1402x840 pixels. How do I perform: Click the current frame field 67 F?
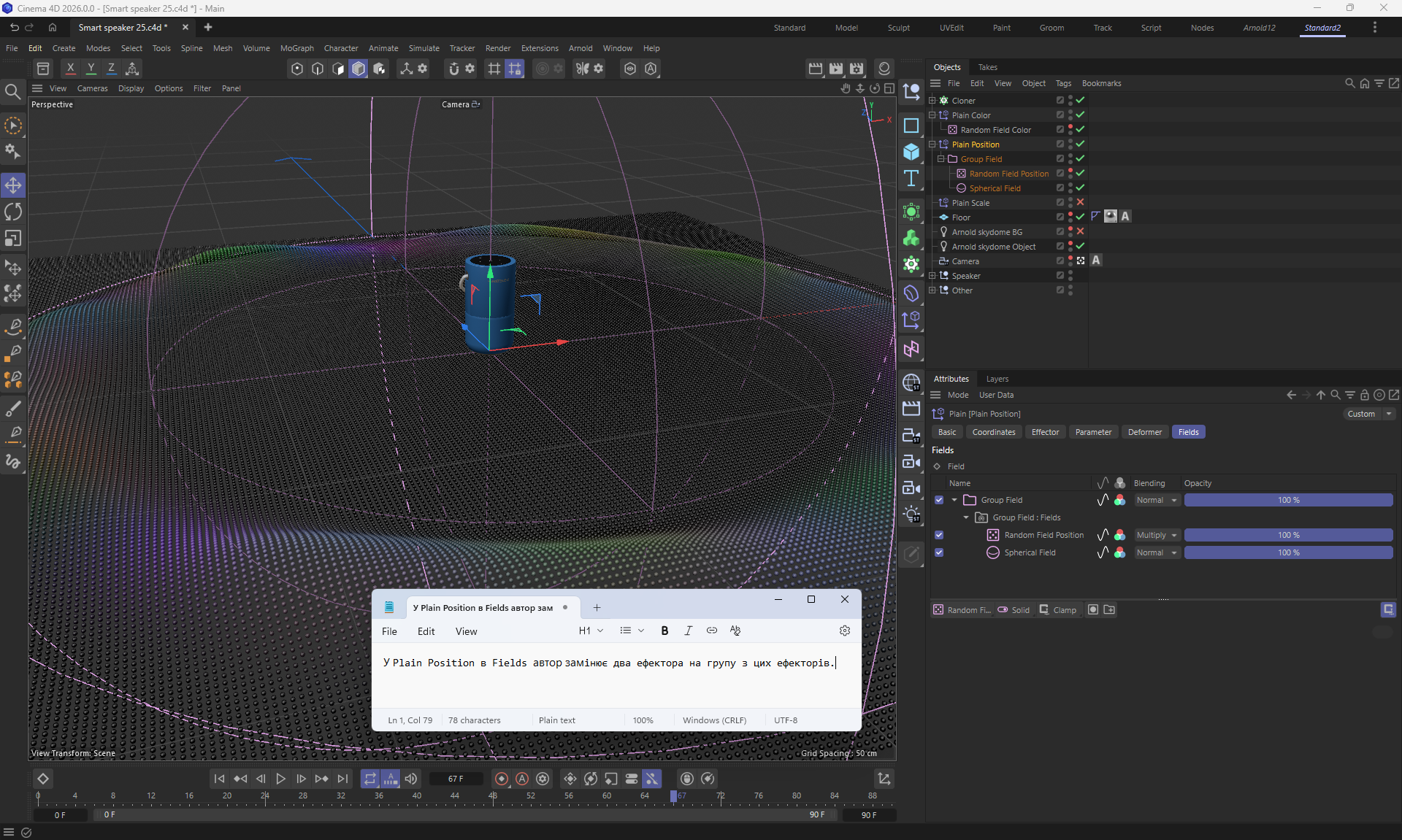tap(456, 779)
